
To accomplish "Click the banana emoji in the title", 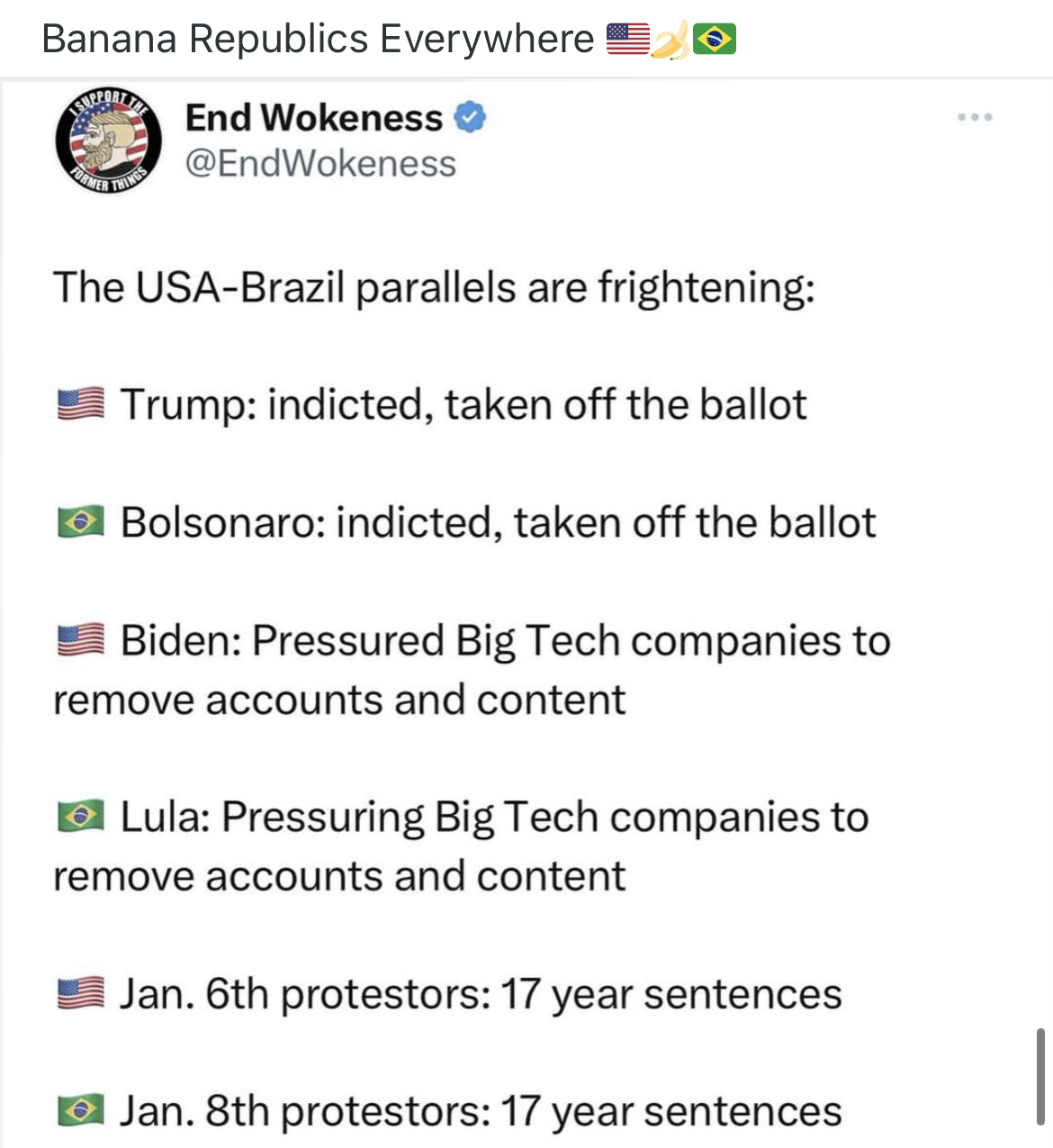I will pyautogui.click(x=670, y=41).
